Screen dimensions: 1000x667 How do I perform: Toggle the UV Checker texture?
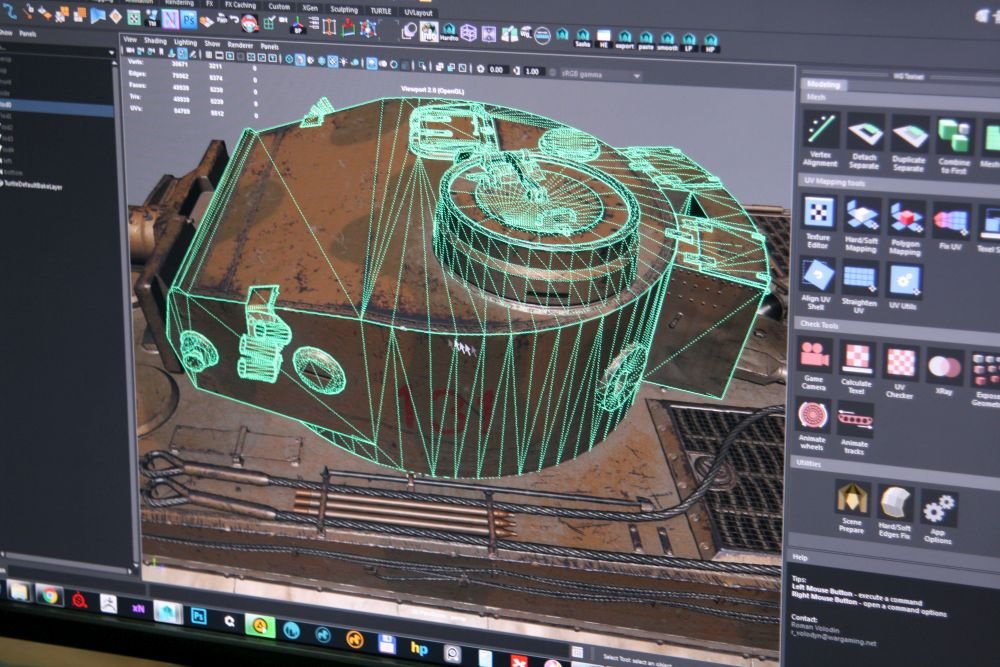tap(901, 362)
